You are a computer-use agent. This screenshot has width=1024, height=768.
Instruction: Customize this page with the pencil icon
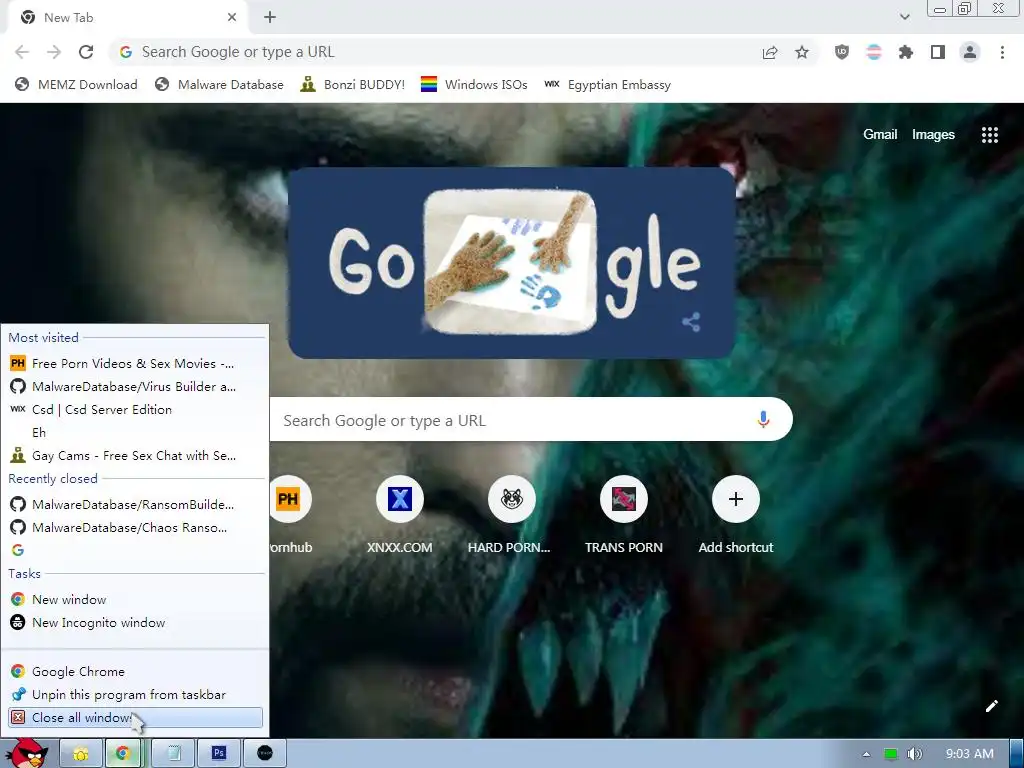click(991, 706)
